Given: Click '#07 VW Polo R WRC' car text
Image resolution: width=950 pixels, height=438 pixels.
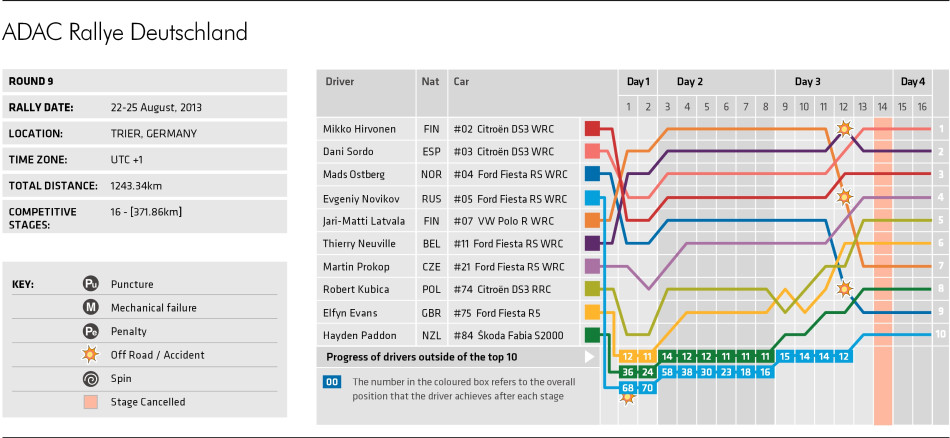Looking at the screenshot, I should (x=502, y=221).
